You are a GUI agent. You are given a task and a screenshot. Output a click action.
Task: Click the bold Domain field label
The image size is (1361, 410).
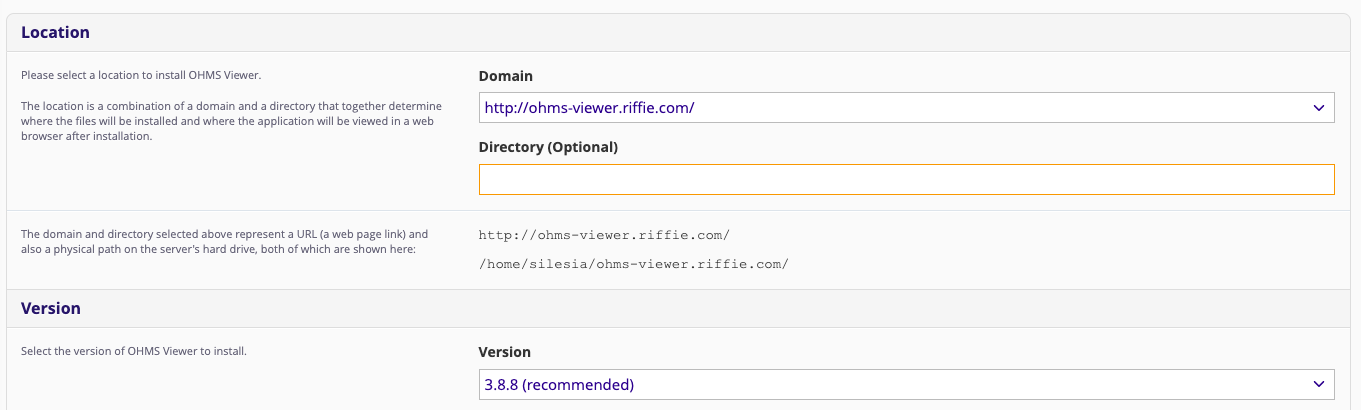click(x=506, y=76)
